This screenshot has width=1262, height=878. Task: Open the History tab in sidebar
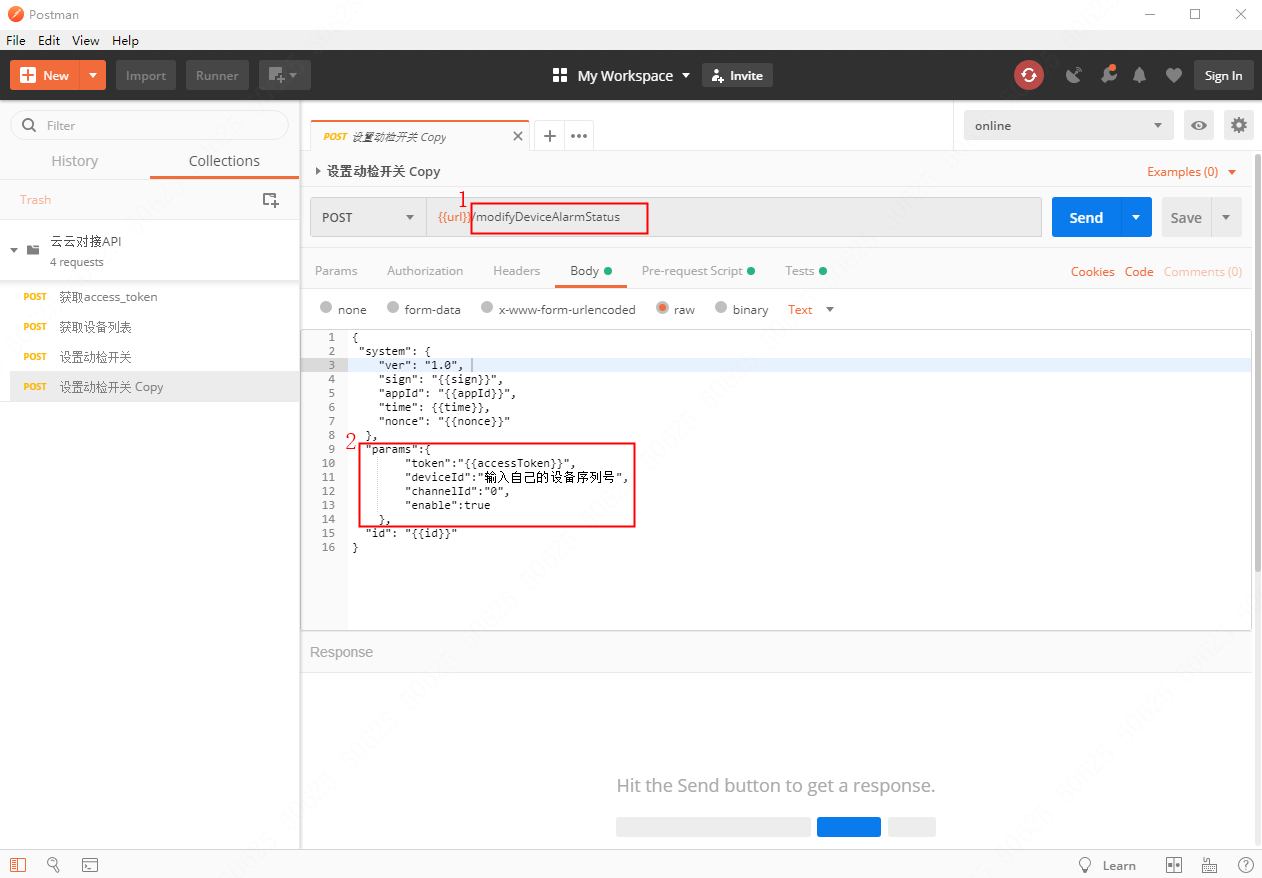(x=75, y=161)
